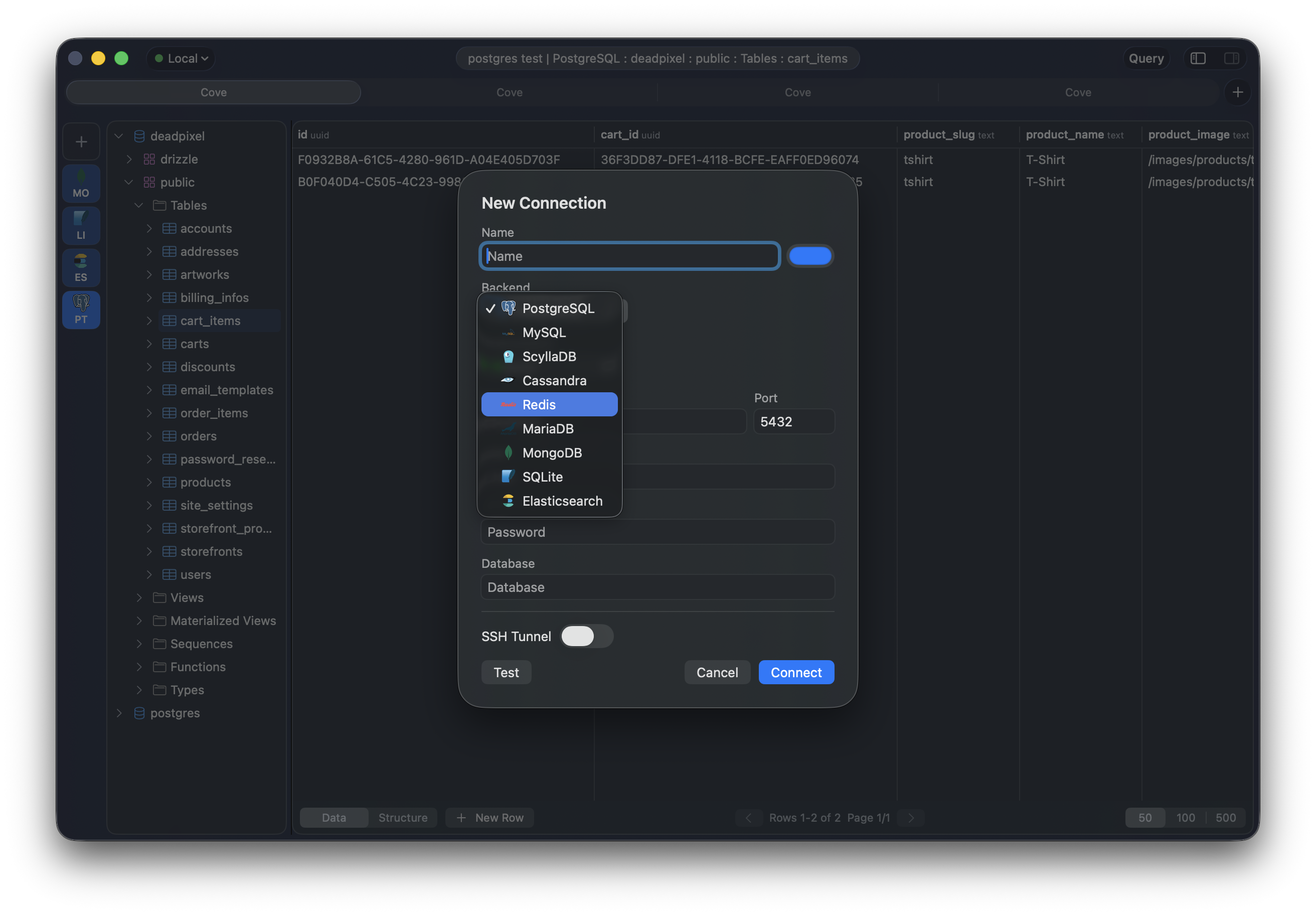Open a new workspace tab via the plus icon
The height and width of the screenshot is (915, 1316).
click(1237, 92)
